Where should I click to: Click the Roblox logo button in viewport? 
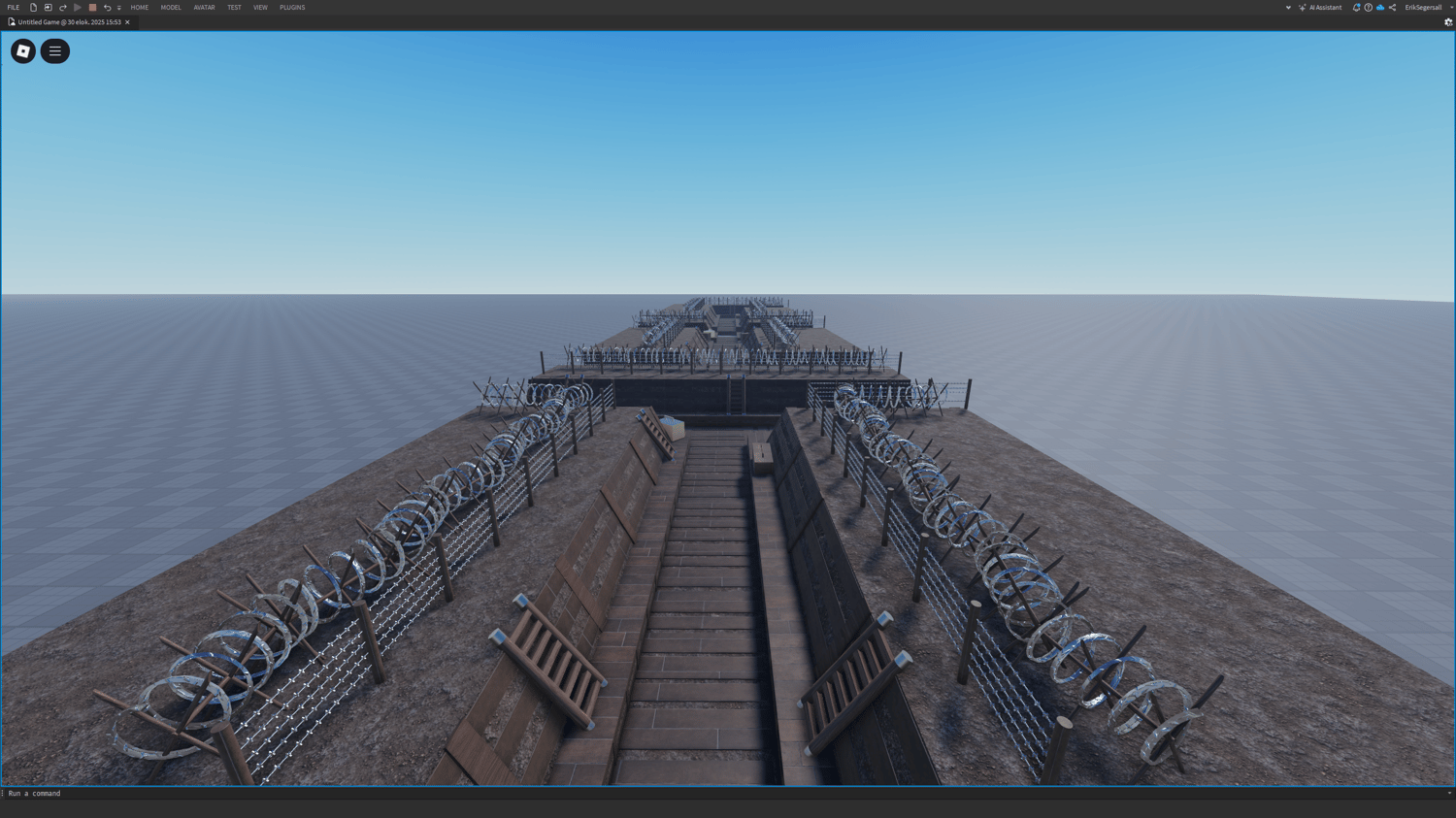23,51
